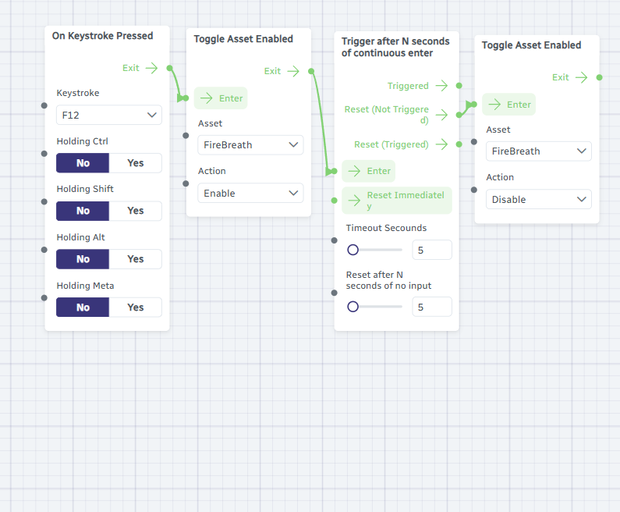Click the Reset (Triggered) output arrow
This screenshot has height=512, width=620.
pos(442,144)
